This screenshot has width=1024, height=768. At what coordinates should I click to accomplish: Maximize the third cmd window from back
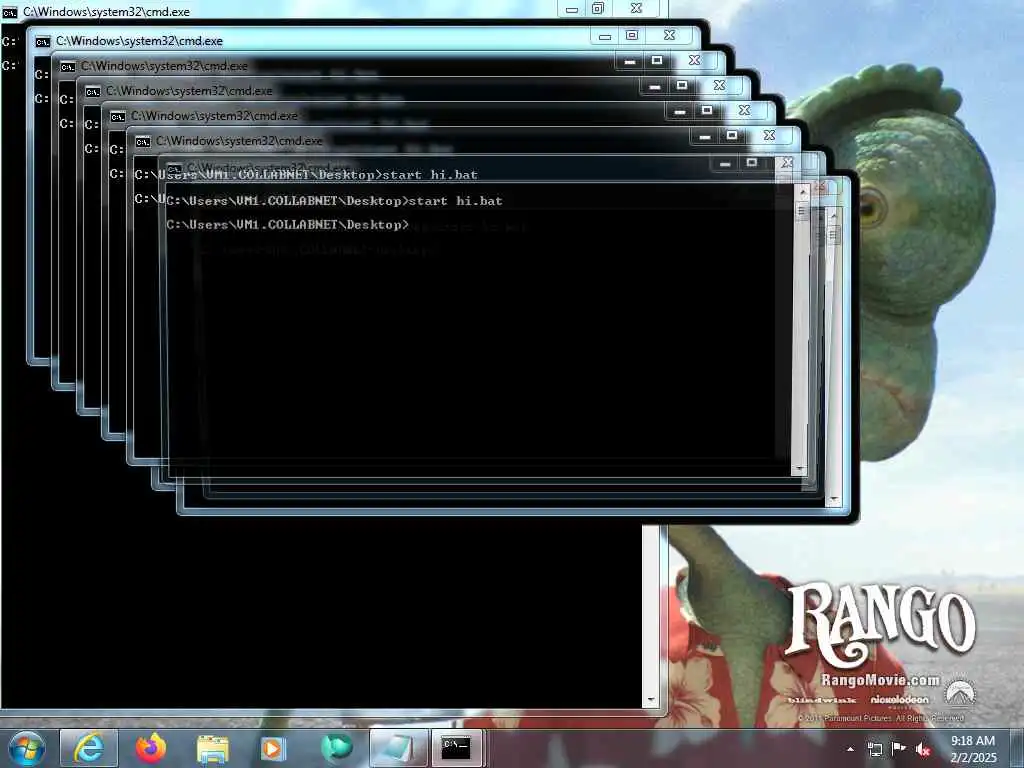click(657, 61)
